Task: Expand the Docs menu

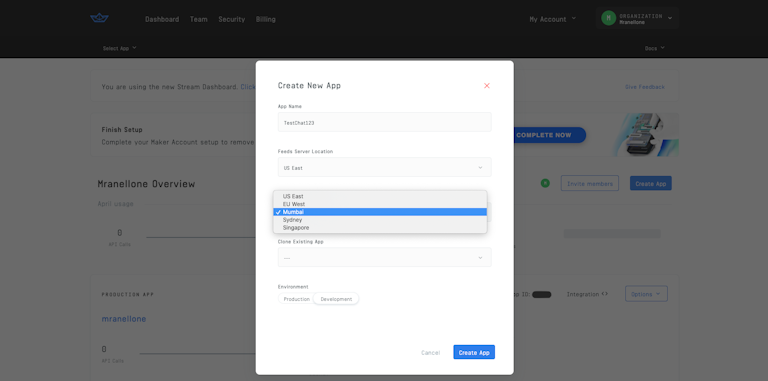Action: [x=655, y=48]
